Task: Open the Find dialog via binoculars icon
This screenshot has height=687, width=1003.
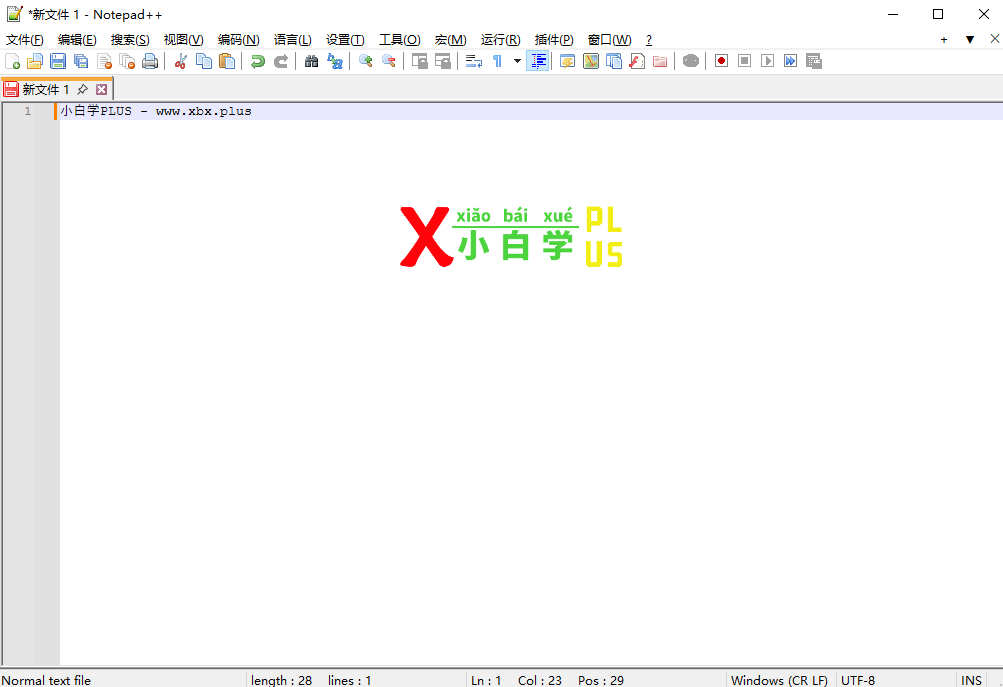Action: 311,60
